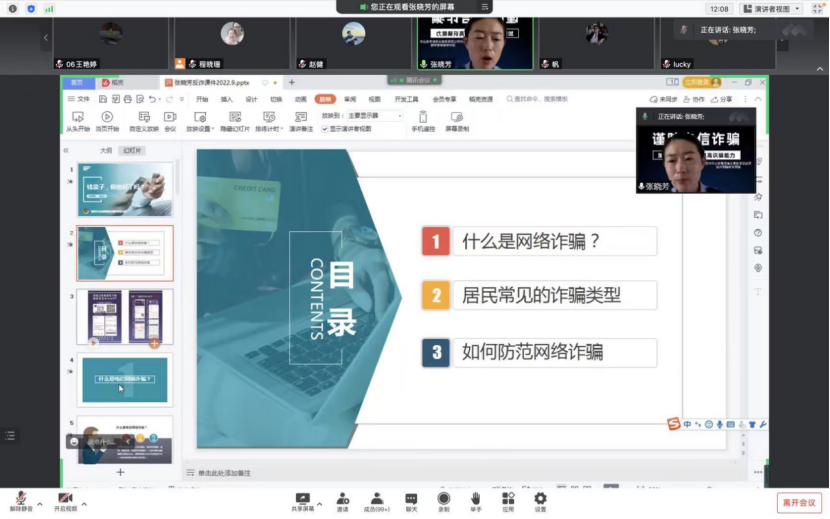Click the 解除静音 microphone icon
This screenshot has height=519, width=830.
click(20, 497)
